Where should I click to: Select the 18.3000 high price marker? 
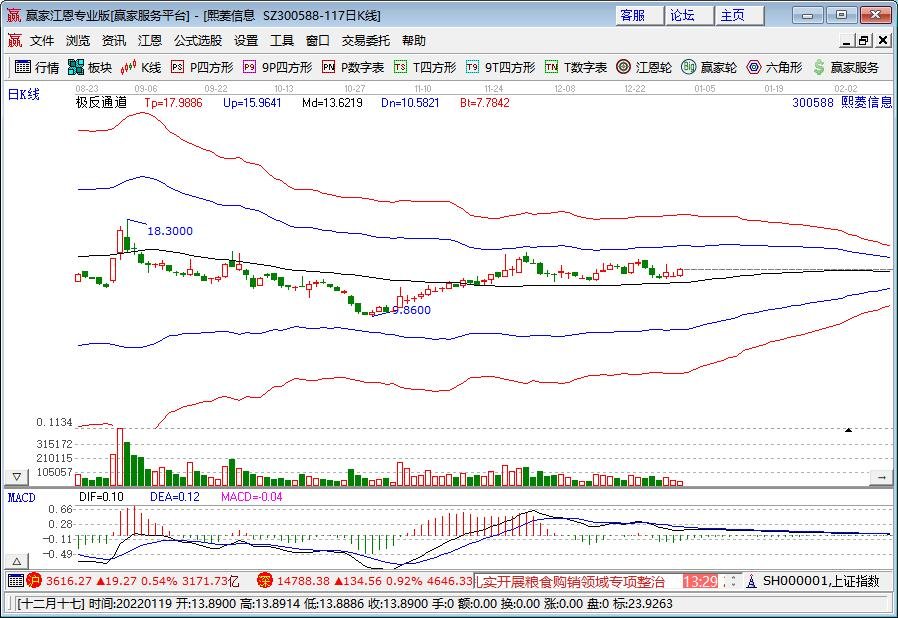pos(170,231)
